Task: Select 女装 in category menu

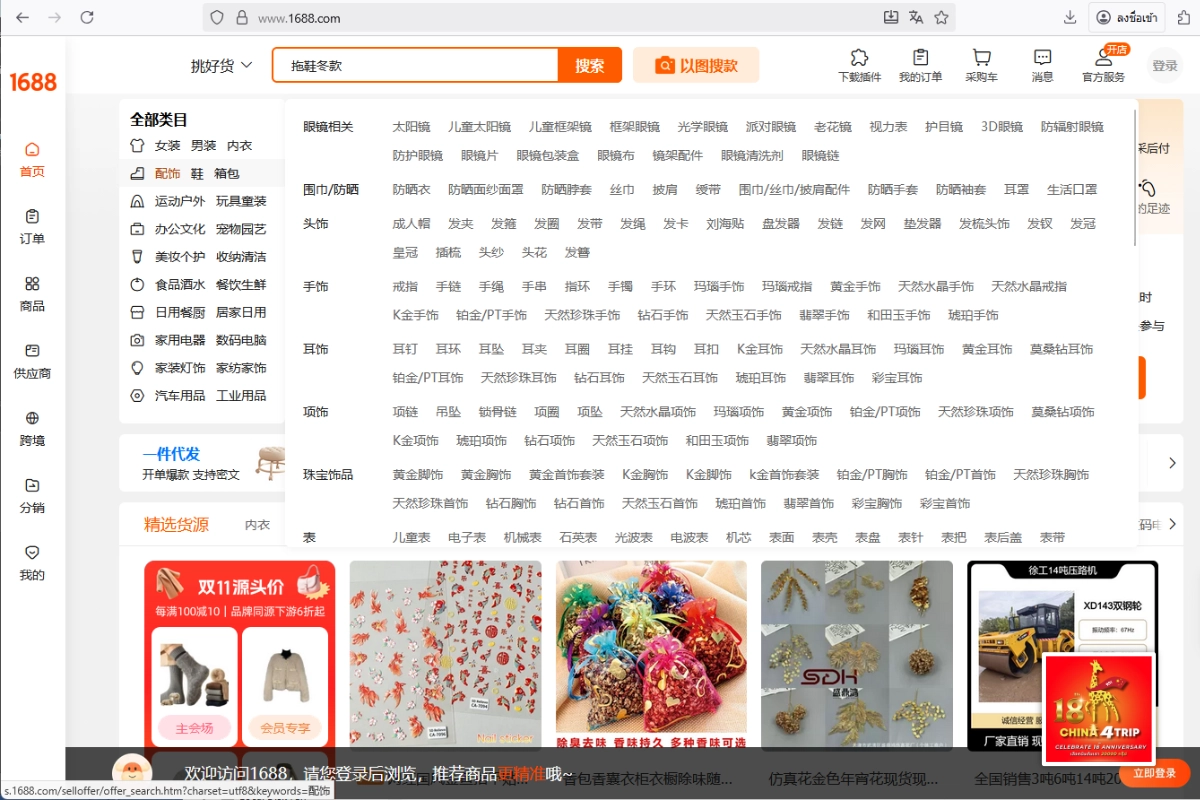Action: [167, 145]
